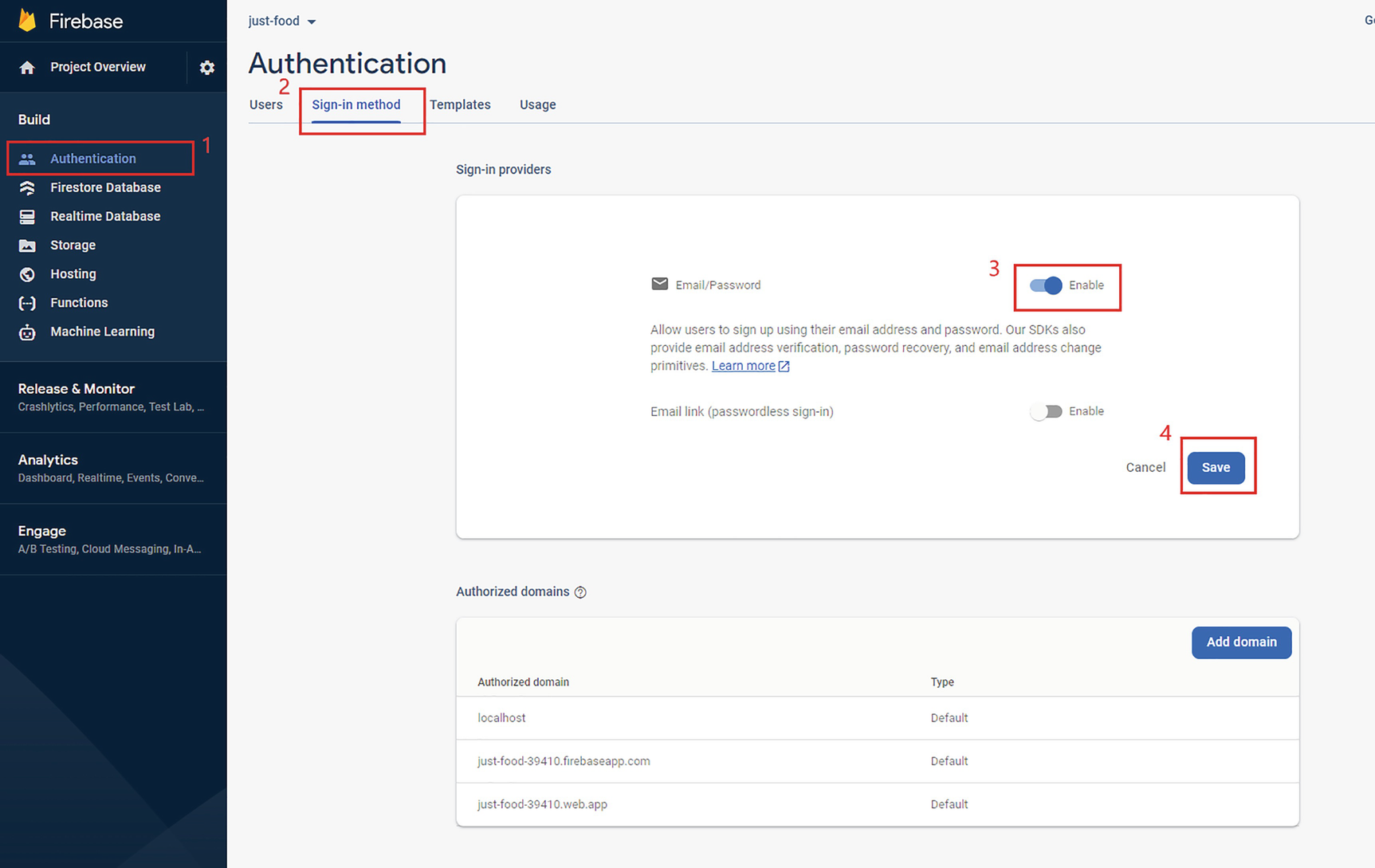Screen dimensions: 1375x868
Task: Open Functions icon in sidebar
Action: [x=27, y=303]
